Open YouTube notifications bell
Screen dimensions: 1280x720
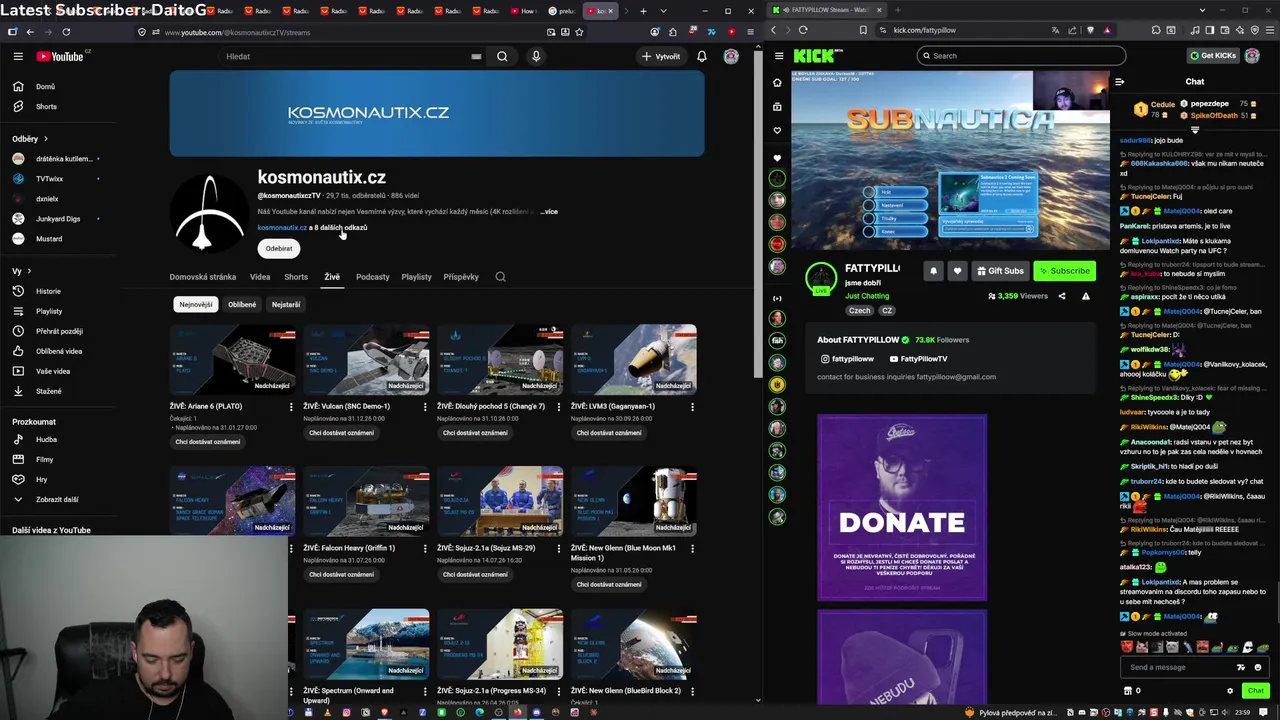(x=702, y=56)
